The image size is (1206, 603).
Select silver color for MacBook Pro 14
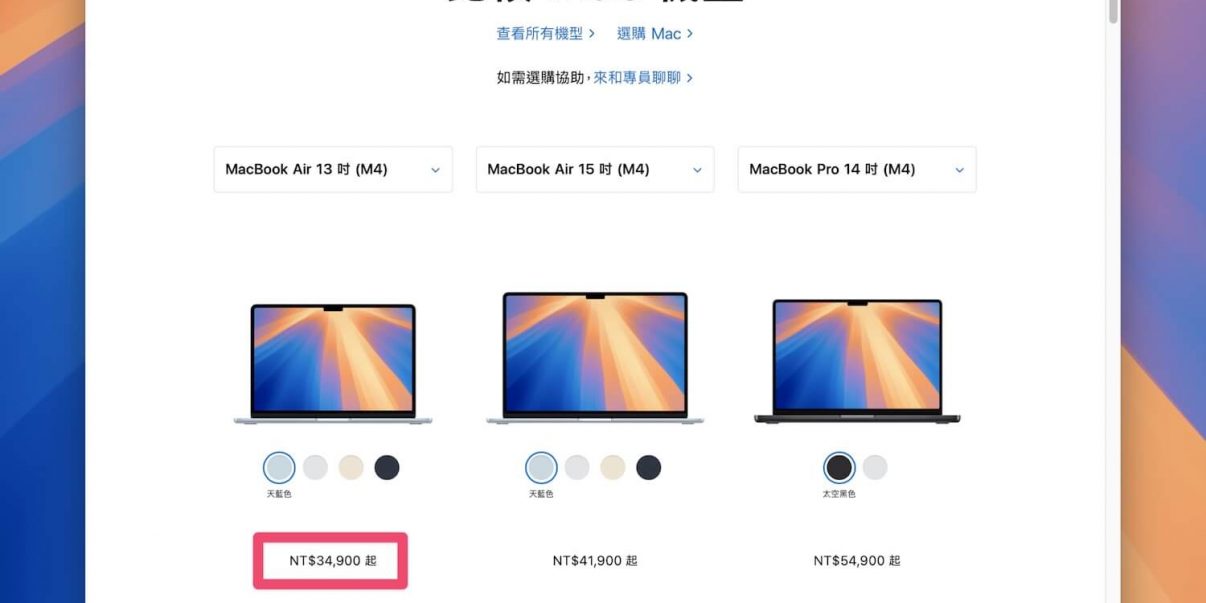tap(875, 467)
